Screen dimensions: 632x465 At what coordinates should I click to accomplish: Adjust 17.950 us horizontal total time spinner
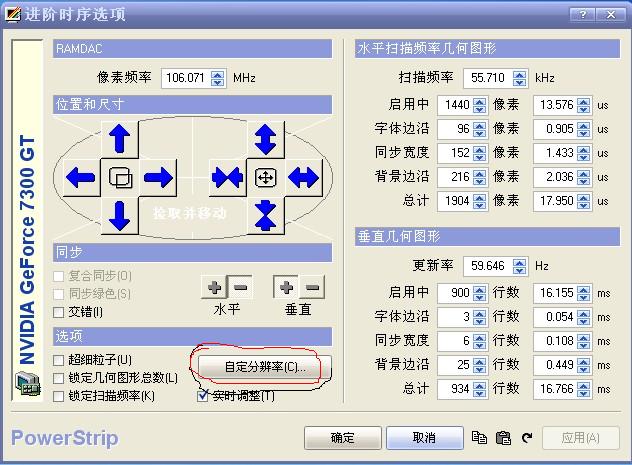point(584,201)
